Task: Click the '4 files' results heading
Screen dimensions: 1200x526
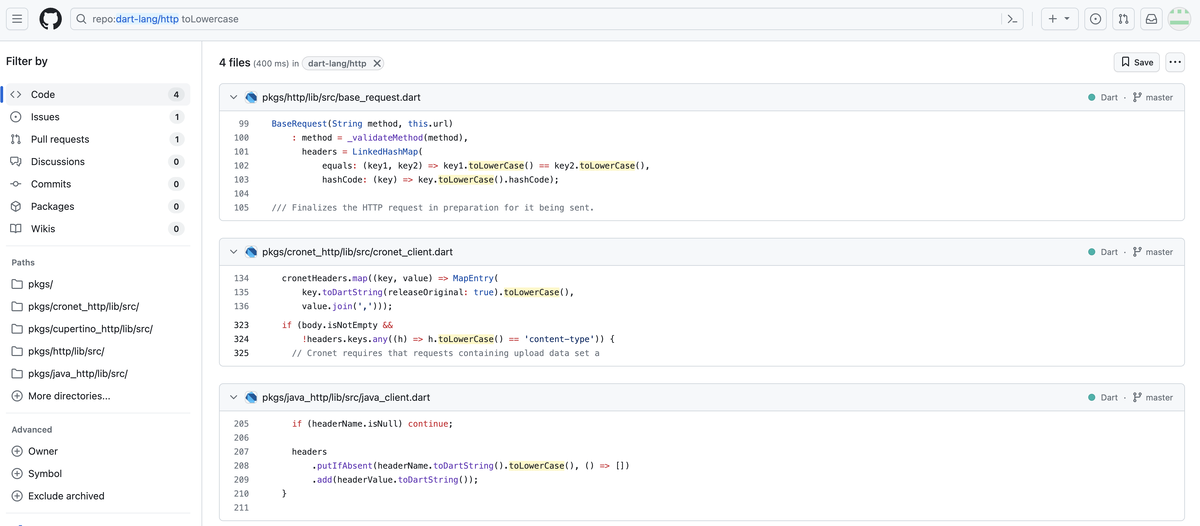Action: (x=234, y=62)
